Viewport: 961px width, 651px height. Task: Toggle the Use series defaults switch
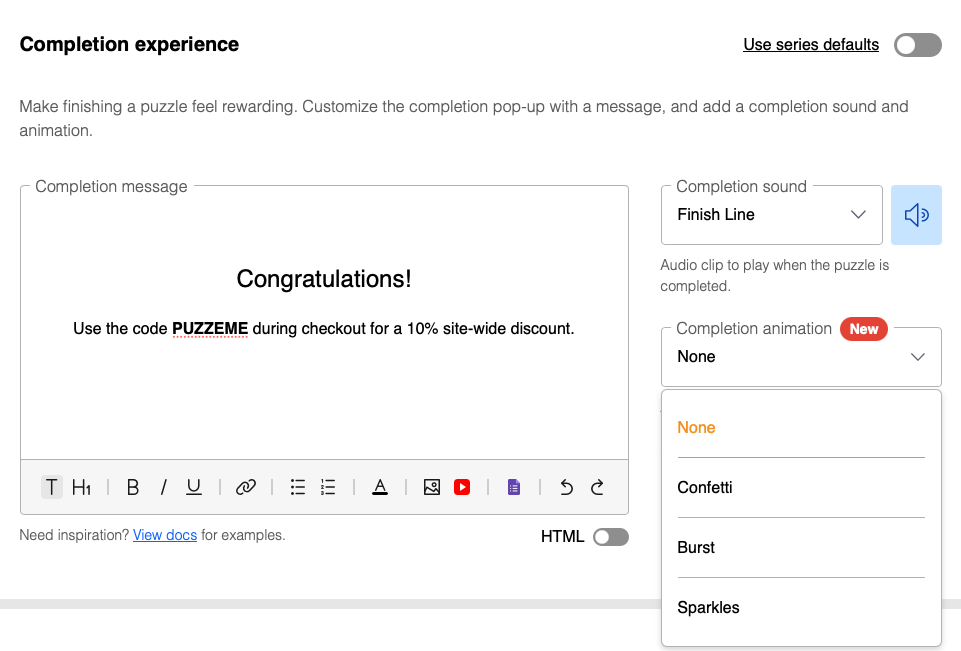click(x=917, y=45)
